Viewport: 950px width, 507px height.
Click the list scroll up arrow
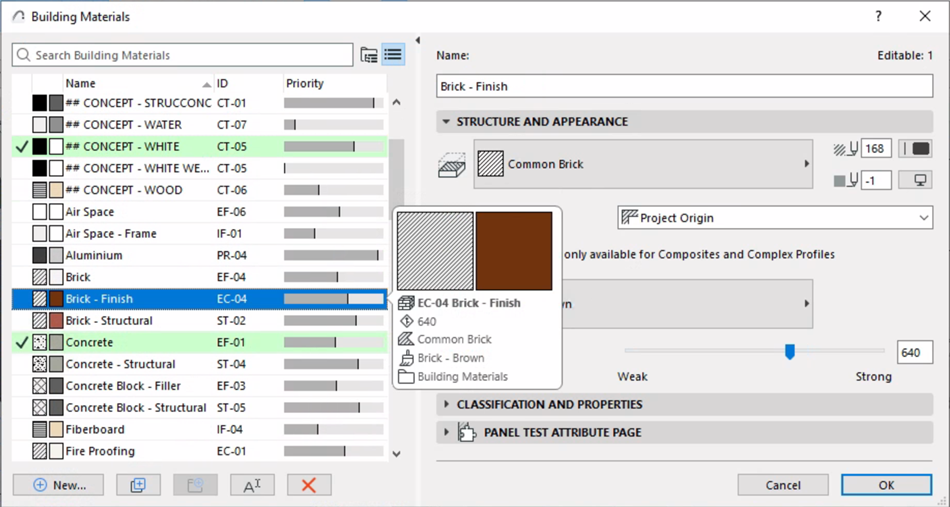[x=396, y=102]
